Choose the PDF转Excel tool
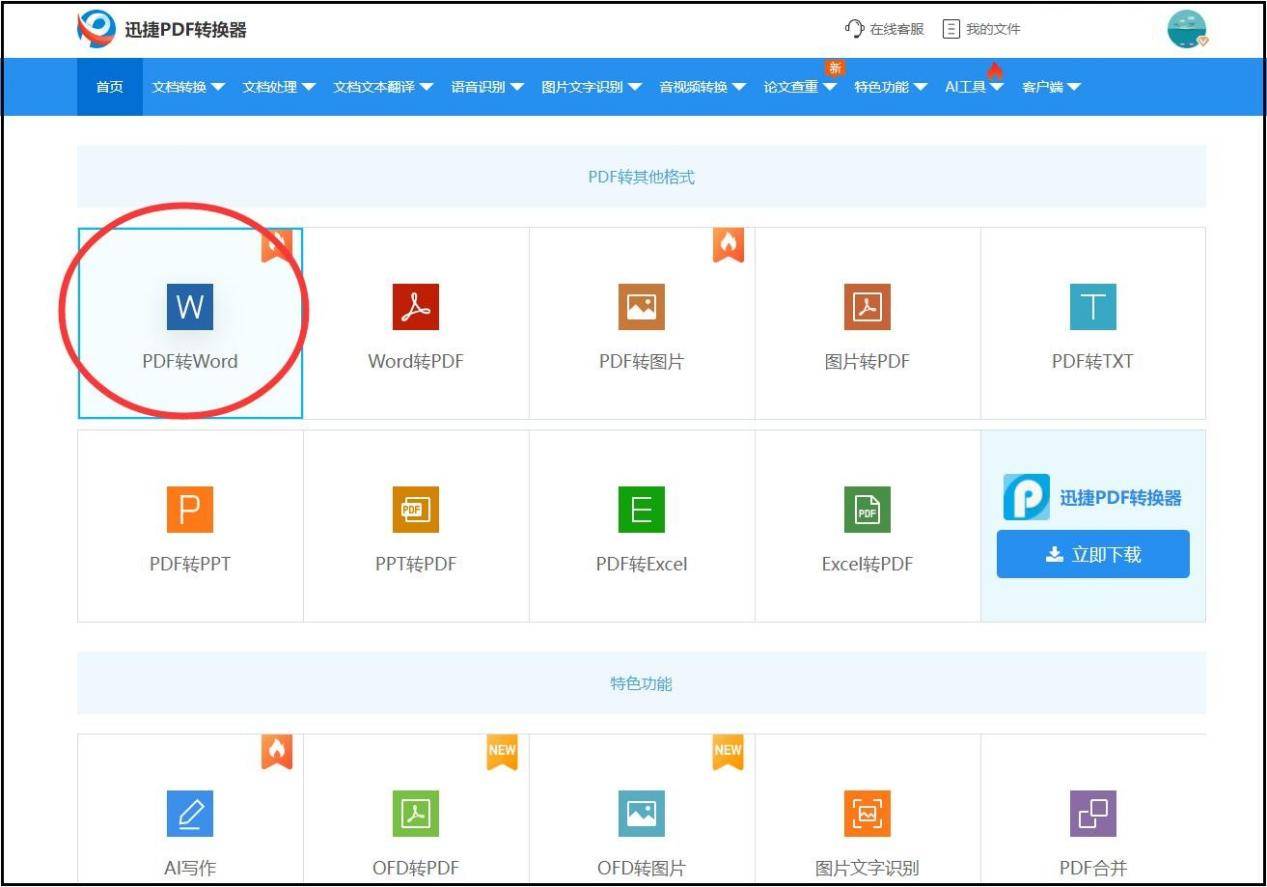This screenshot has height=887, width=1267. (641, 524)
